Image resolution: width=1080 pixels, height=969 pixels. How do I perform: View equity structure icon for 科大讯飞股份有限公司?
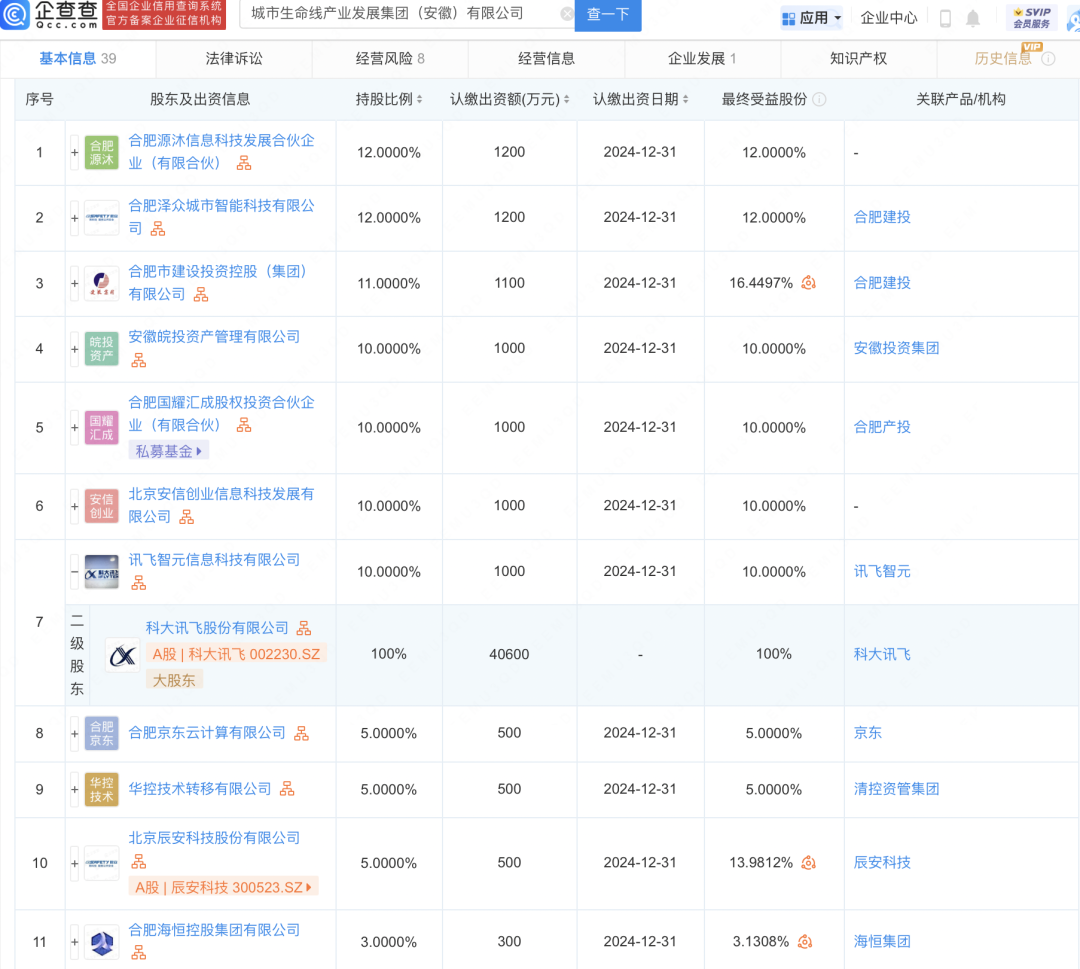[304, 628]
